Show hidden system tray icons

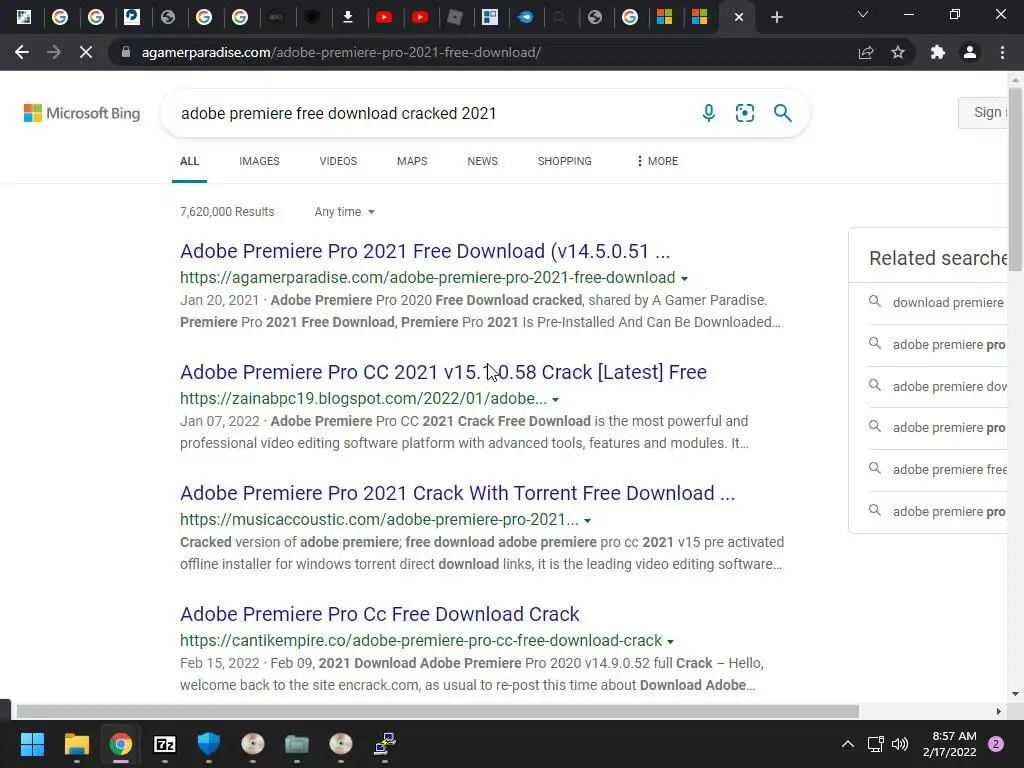click(x=848, y=744)
